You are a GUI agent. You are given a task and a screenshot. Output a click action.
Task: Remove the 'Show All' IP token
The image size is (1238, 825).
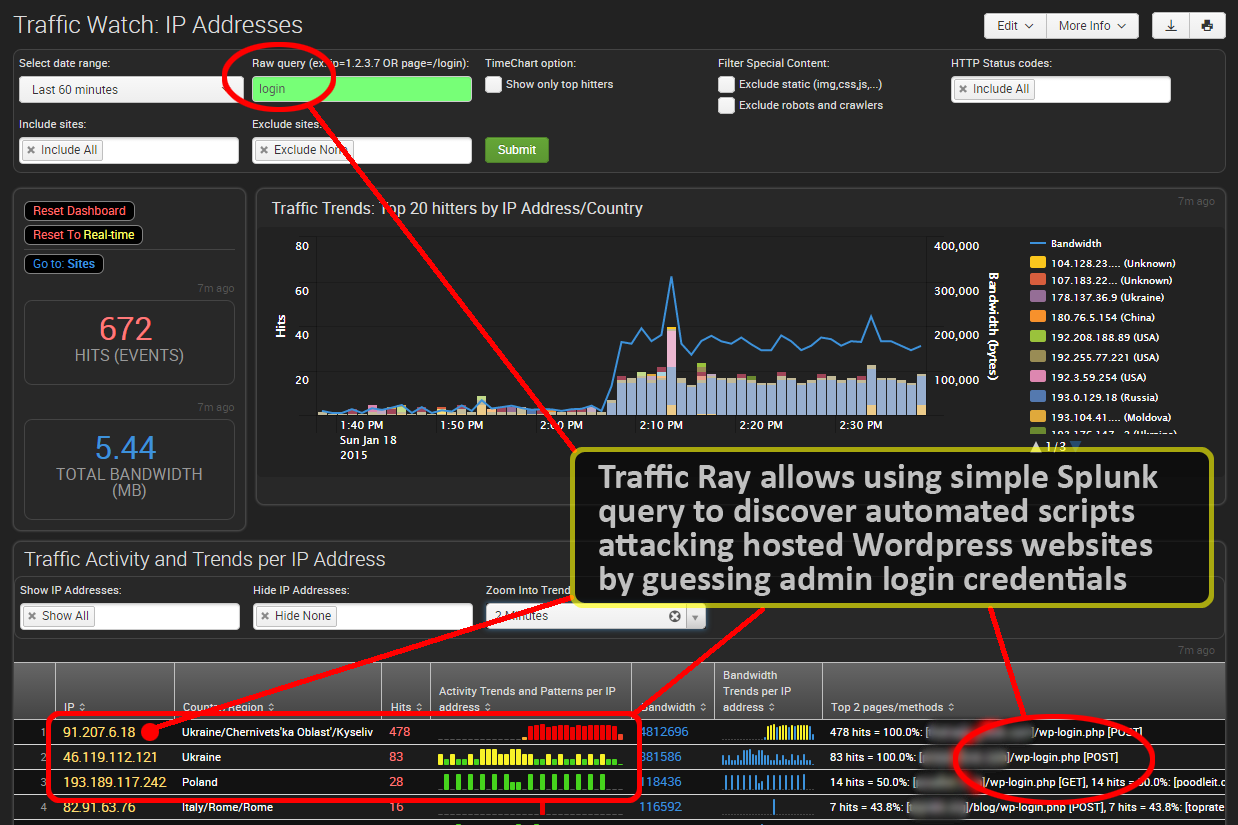(32, 616)
